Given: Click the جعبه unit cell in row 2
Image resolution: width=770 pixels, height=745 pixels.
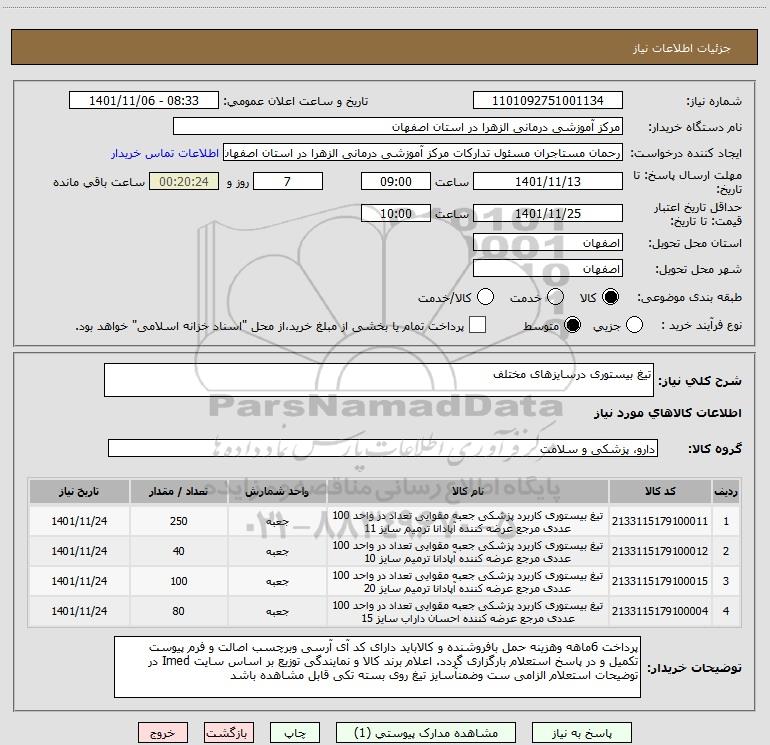Looking at the screenshot, I should tap(277, 552).
